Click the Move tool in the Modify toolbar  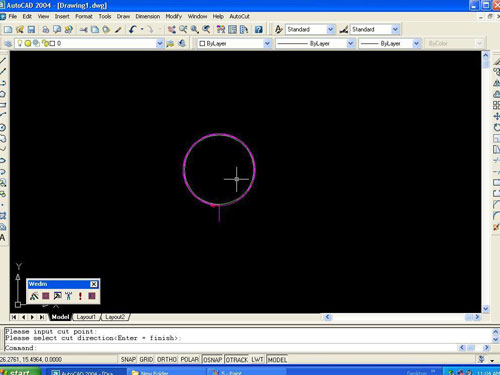tap(496, 116)
